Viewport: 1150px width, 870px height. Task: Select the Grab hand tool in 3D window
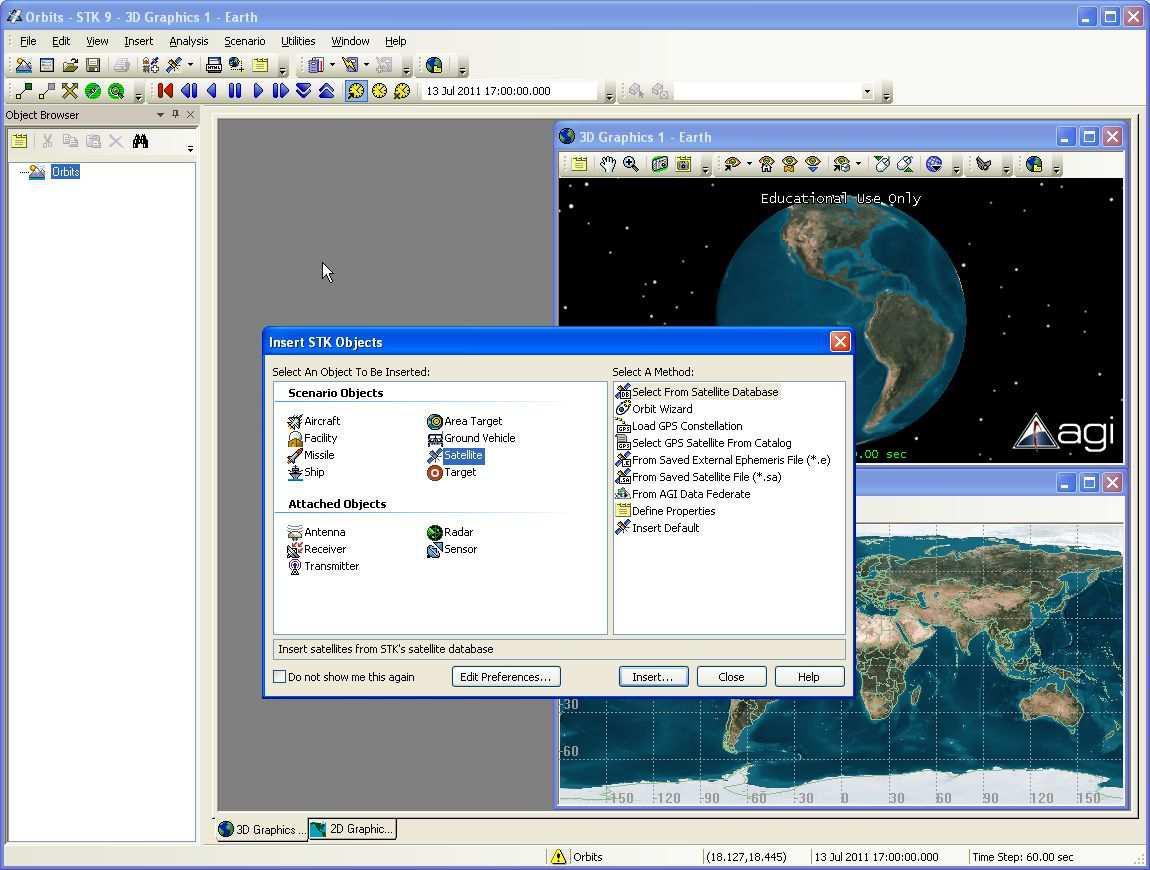click(x=607, y=164)
